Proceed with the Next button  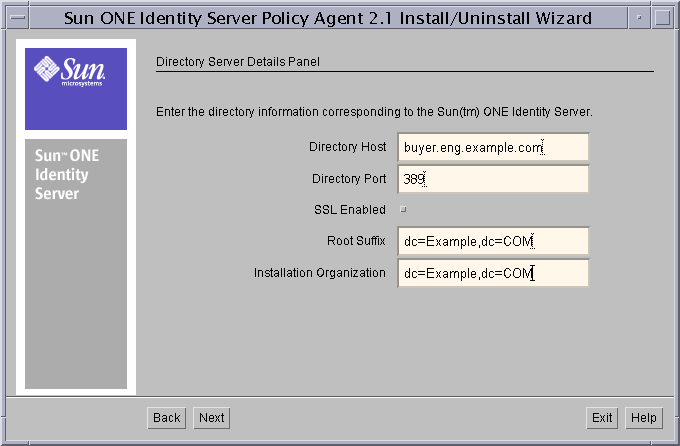click(212, 418)
